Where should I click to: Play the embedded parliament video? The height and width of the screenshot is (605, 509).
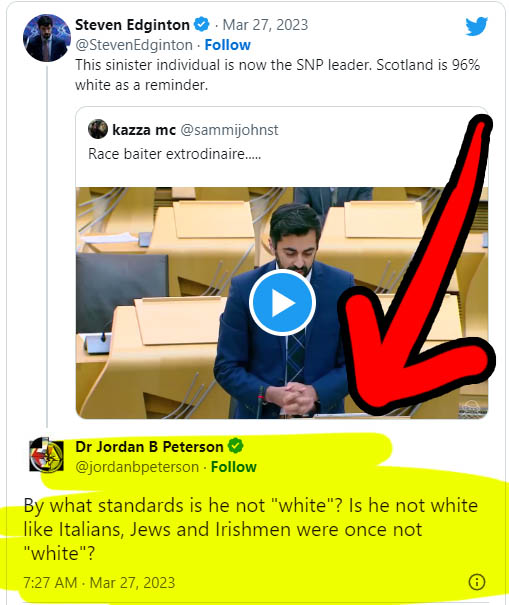[282, 302]
